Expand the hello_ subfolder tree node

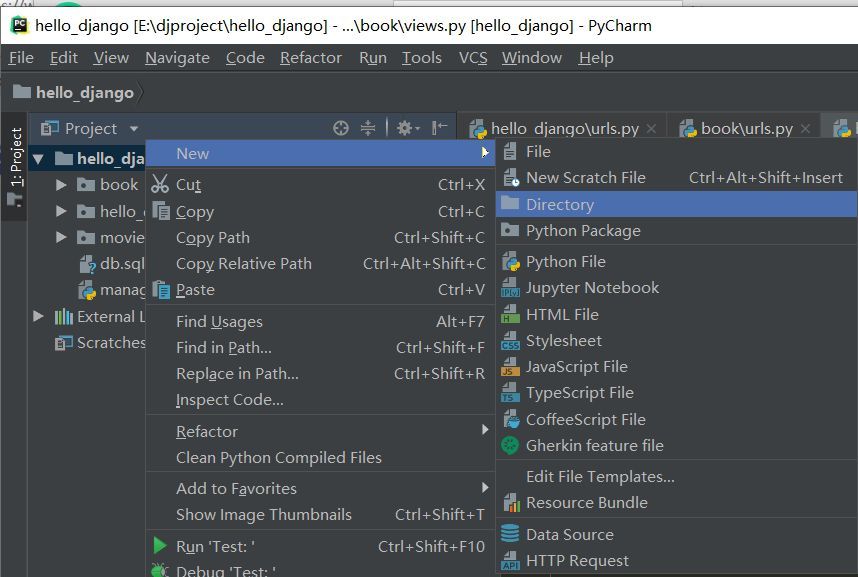click(x=61, y=211)
